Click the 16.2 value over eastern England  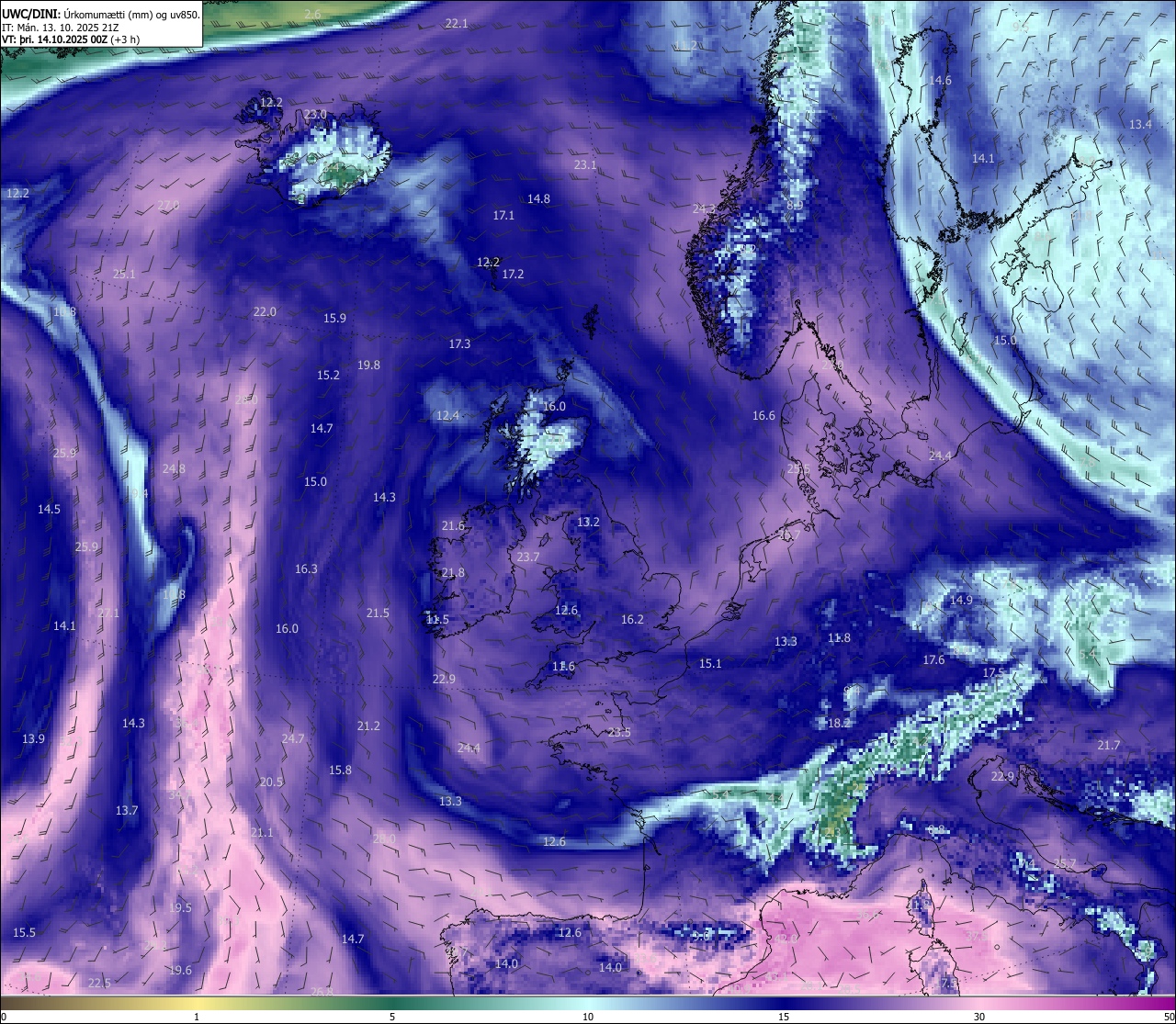632,619
